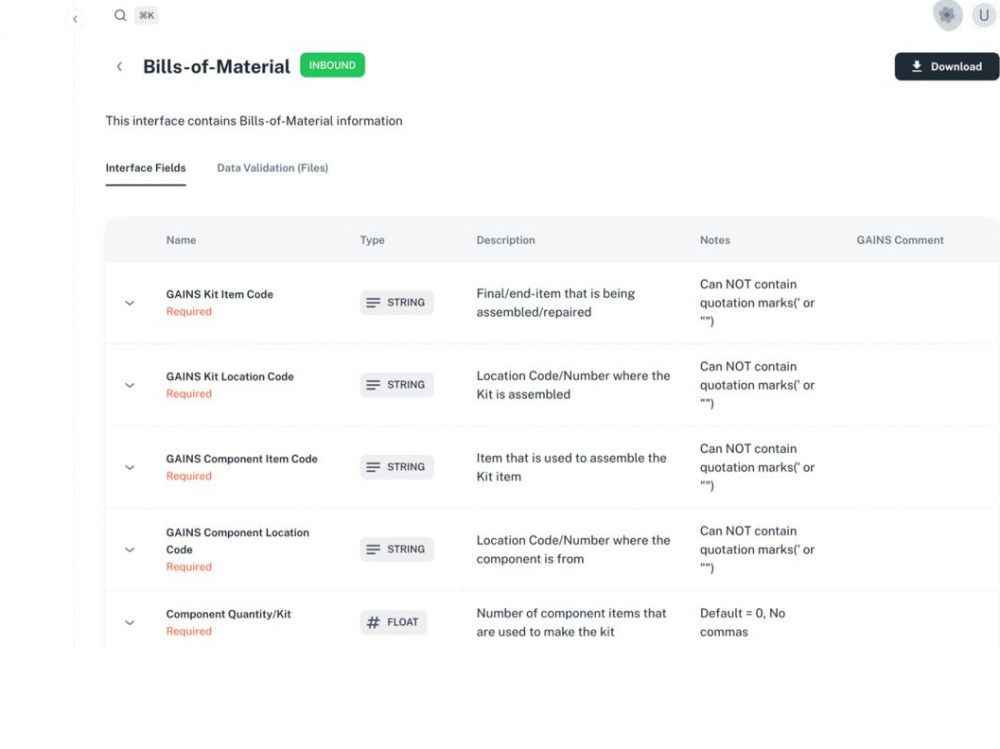Screen dimensions: 1000x749
Task: Select the 'Component Quantity/Kit' name
Action: coord(228,614)
